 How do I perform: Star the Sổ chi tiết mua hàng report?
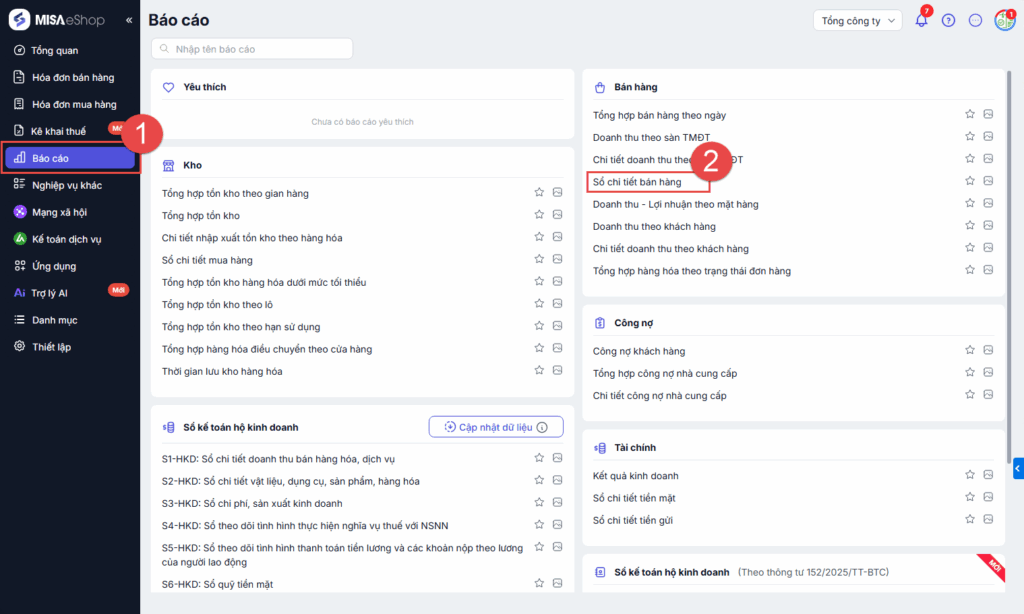pos(539,260)
